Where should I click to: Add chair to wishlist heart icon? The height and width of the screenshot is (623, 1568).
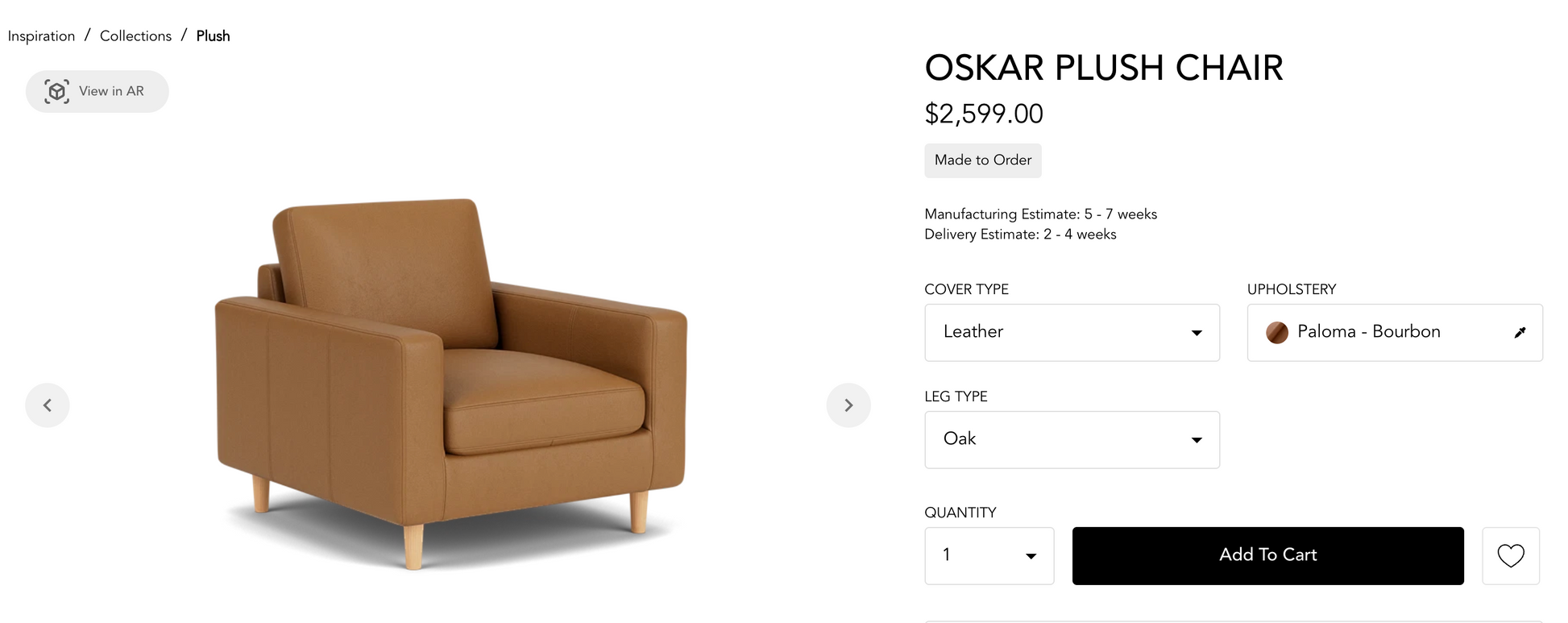1511,555
